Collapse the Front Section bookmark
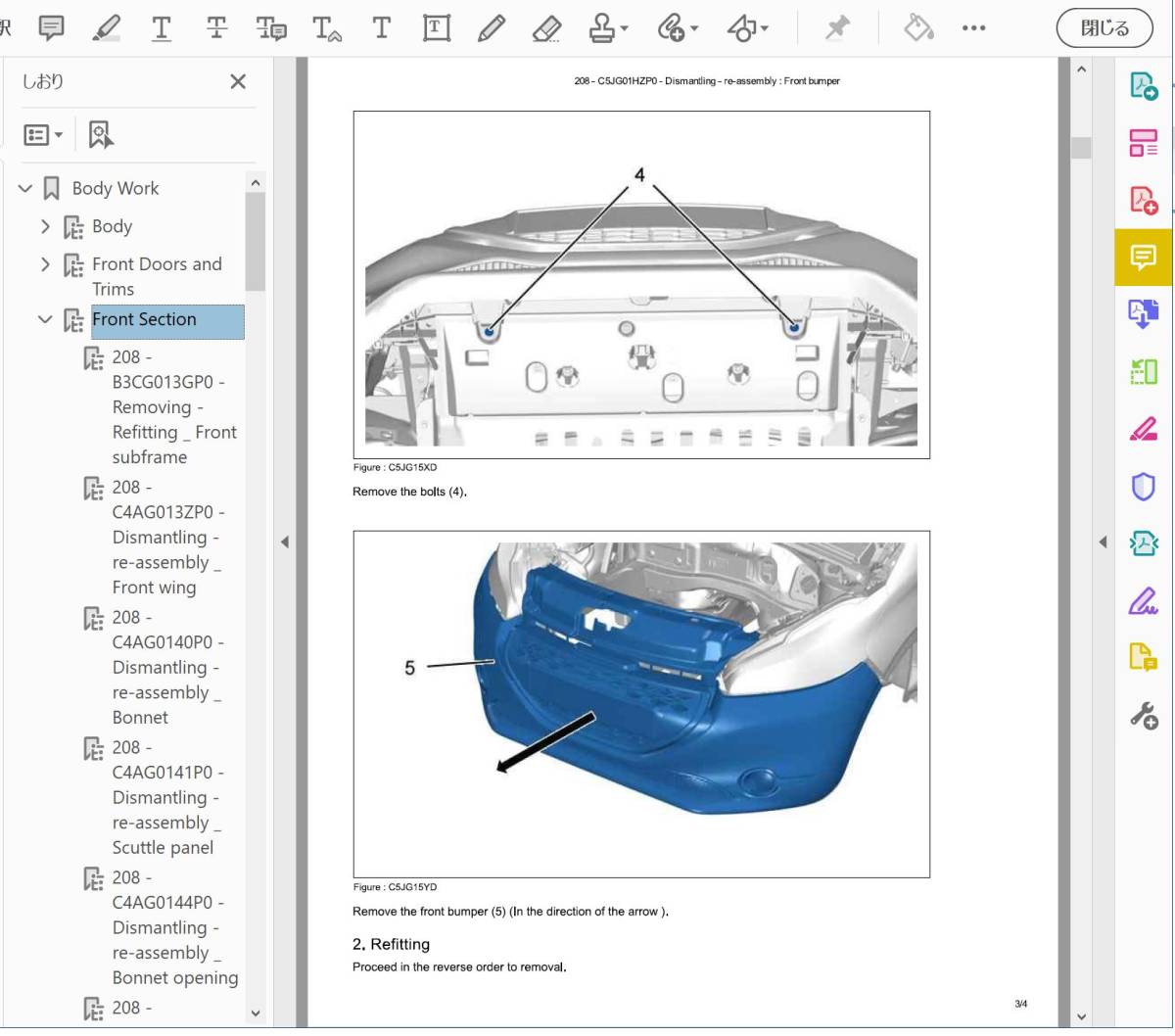This screenshot has height=1036, width=1175. pos(45,319)
